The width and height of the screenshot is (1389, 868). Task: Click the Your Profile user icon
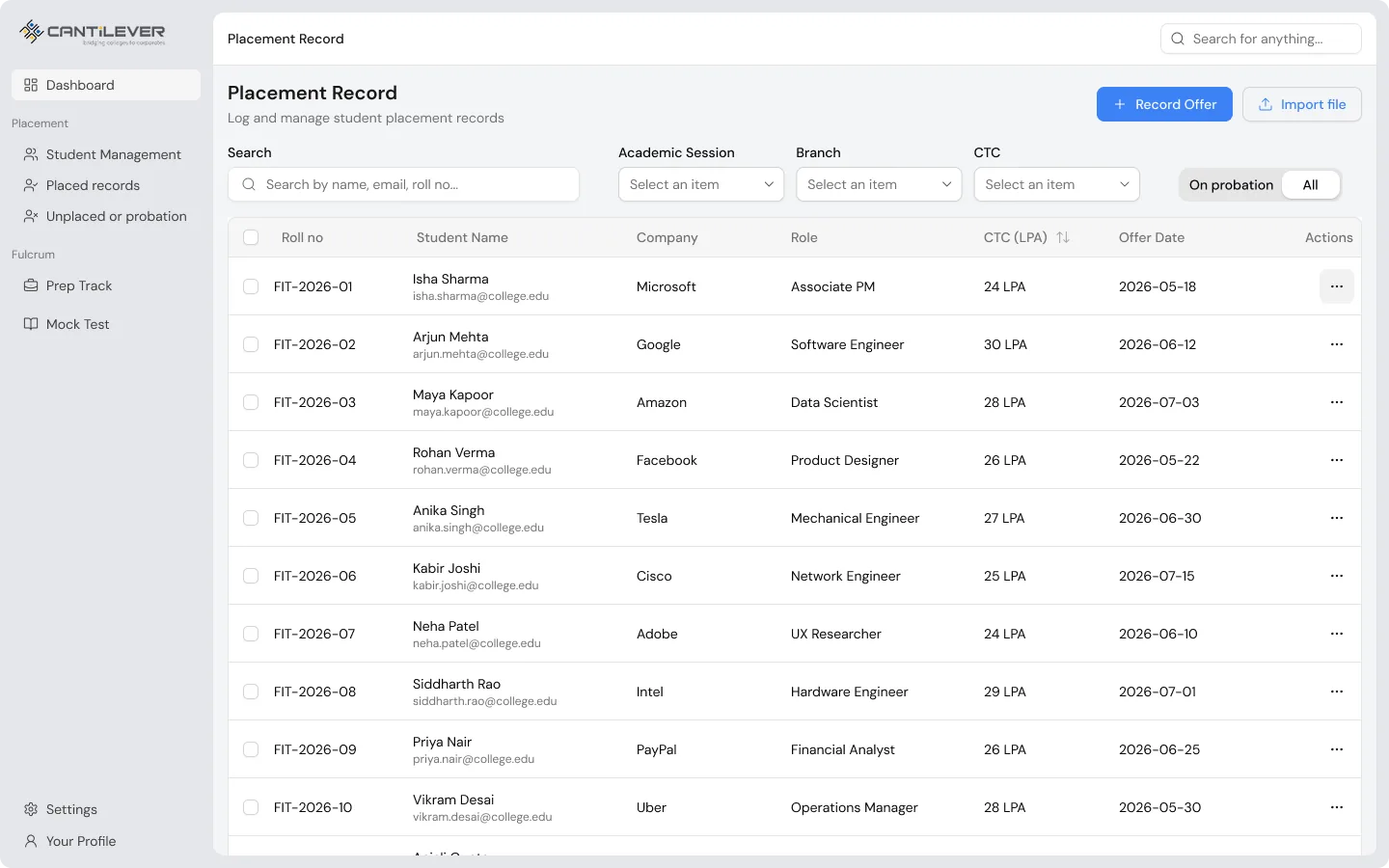pyautogui.click(x=31, y=841)
